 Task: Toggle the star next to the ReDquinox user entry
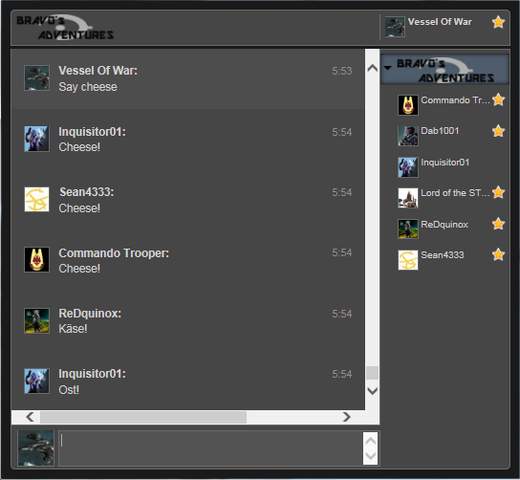[498, 224]
